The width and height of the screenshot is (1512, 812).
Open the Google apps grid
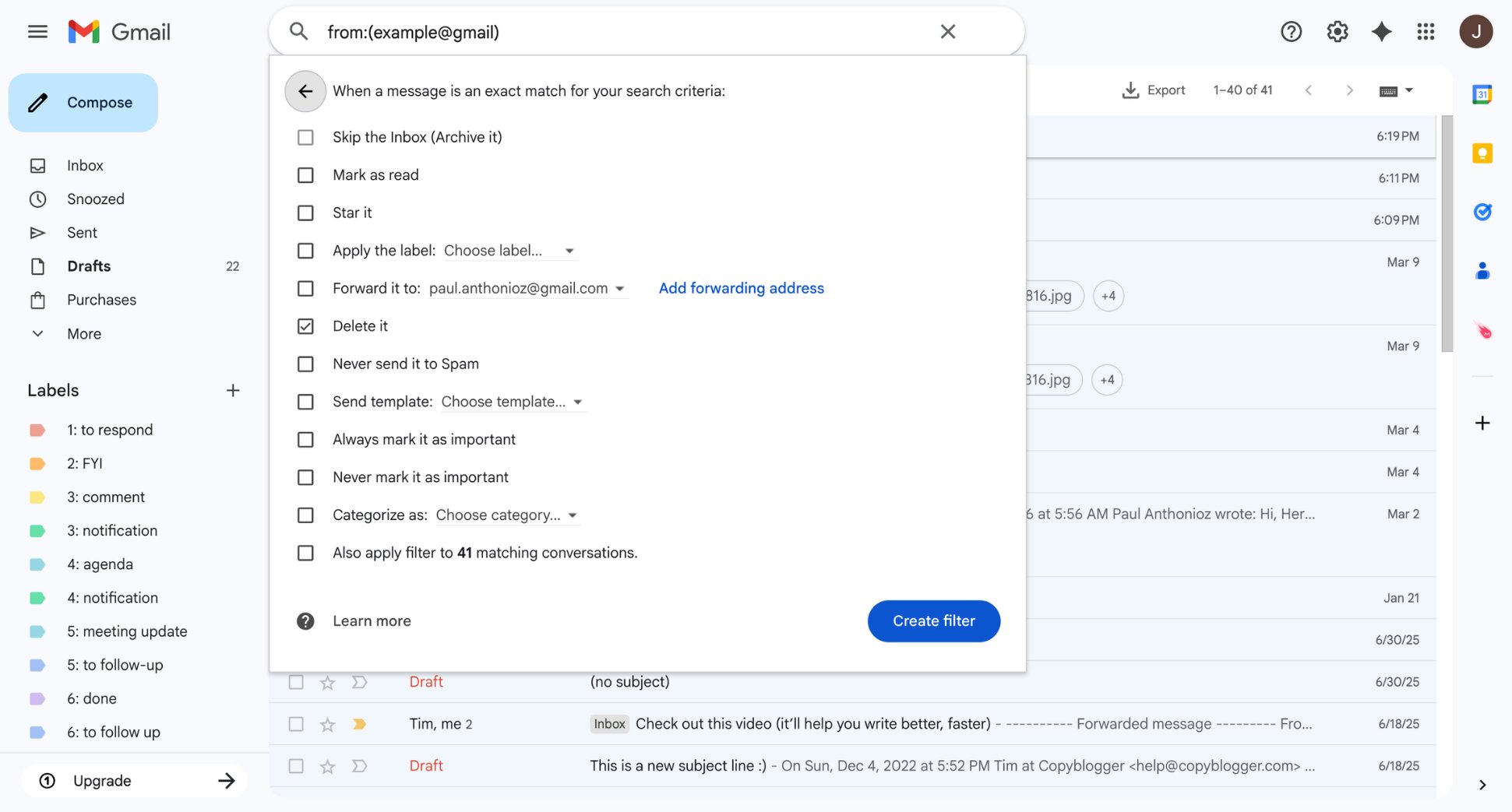pos(1426,31)
